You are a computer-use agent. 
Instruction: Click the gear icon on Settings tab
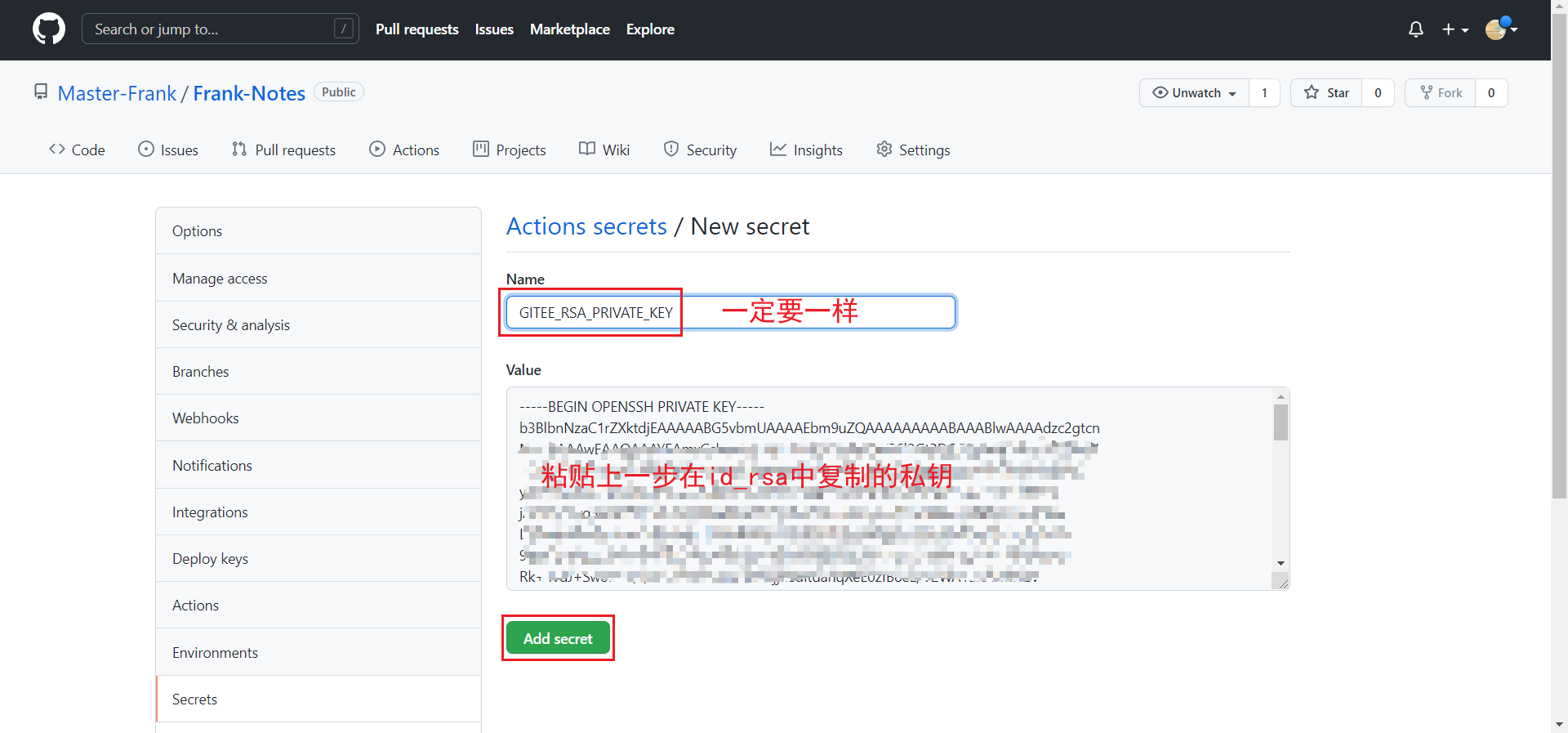pyautogui.click(x=884, y=149)
